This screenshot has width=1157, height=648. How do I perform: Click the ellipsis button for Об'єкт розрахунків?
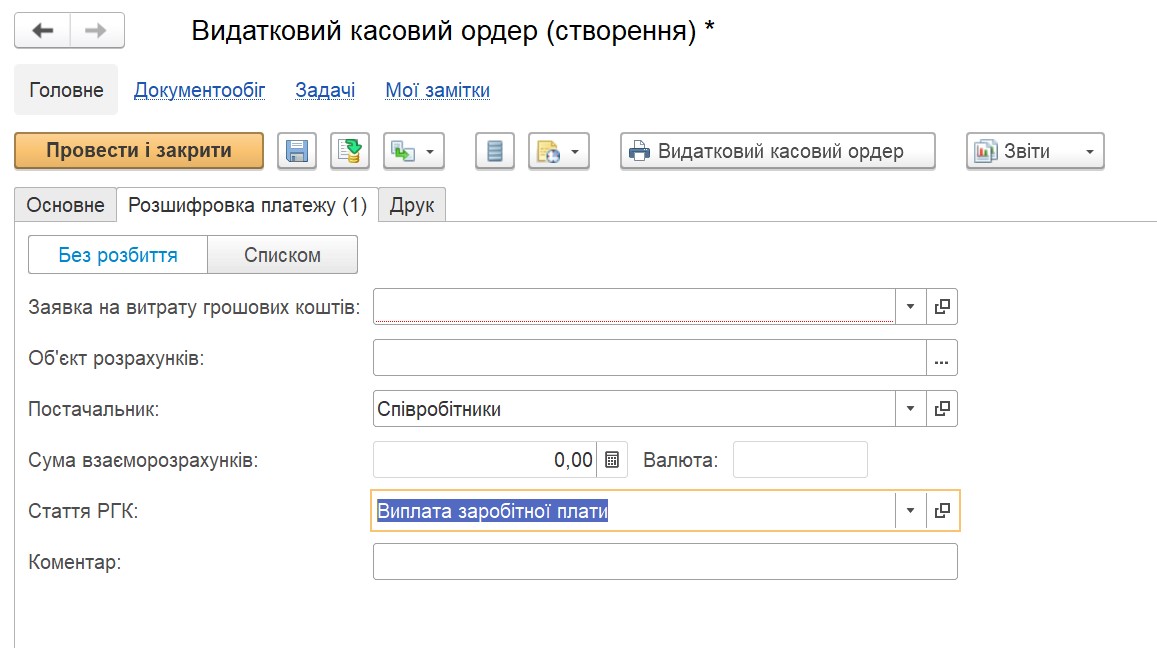click(x=942, y=358)
